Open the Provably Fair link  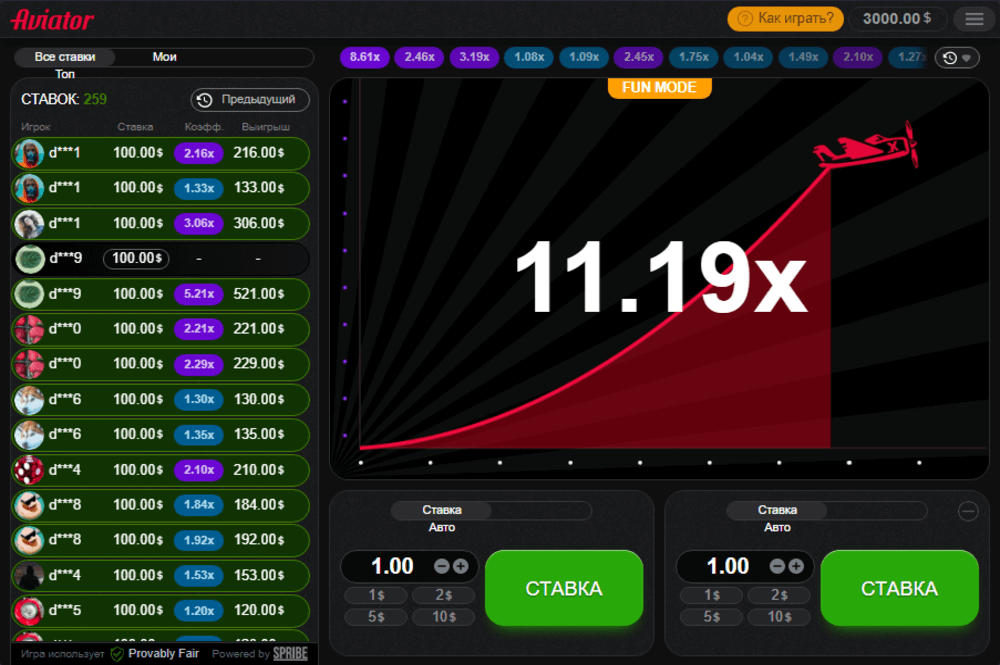pyautogui.click(x=155, y=654)
